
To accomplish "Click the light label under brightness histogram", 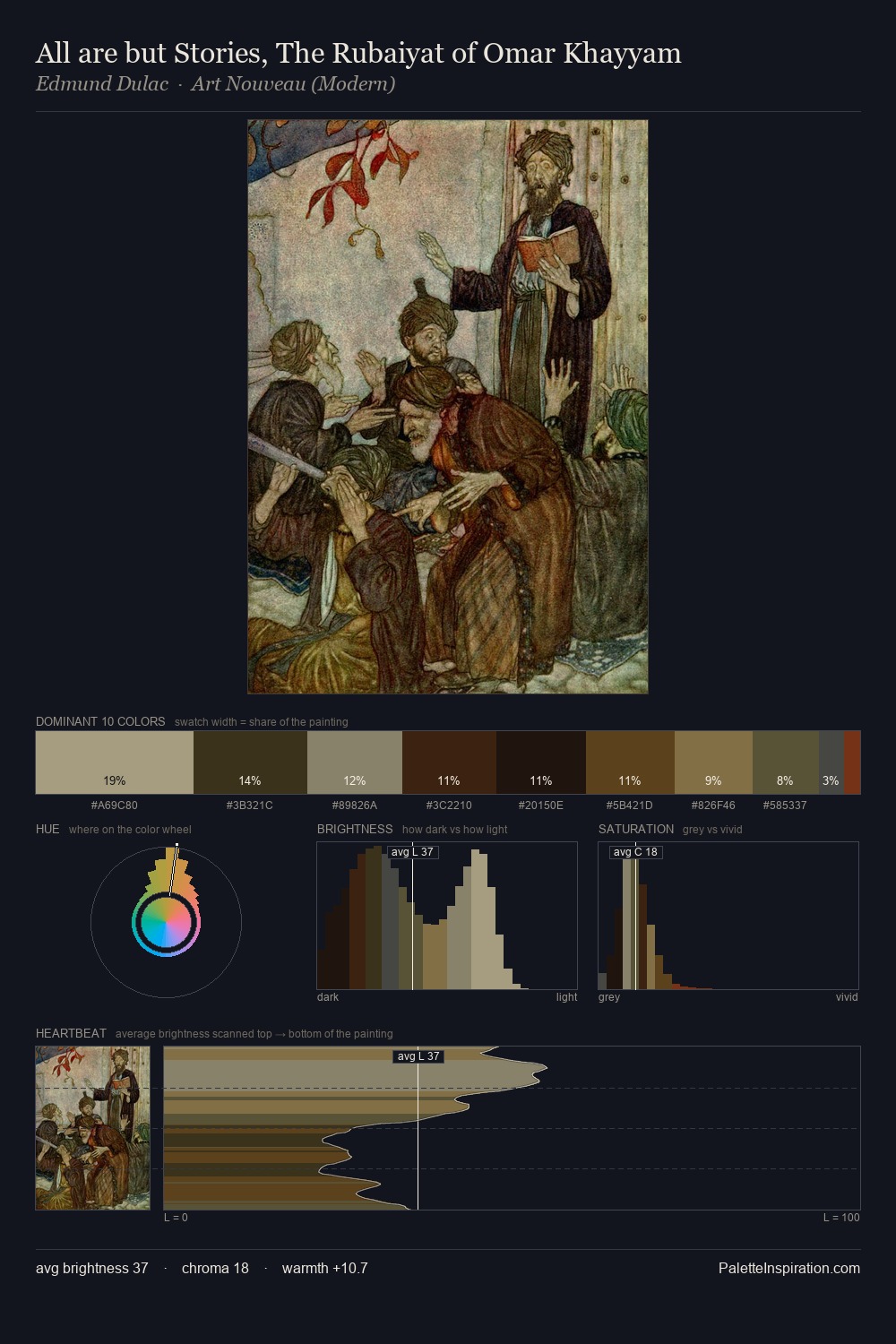I will (567, 997).
